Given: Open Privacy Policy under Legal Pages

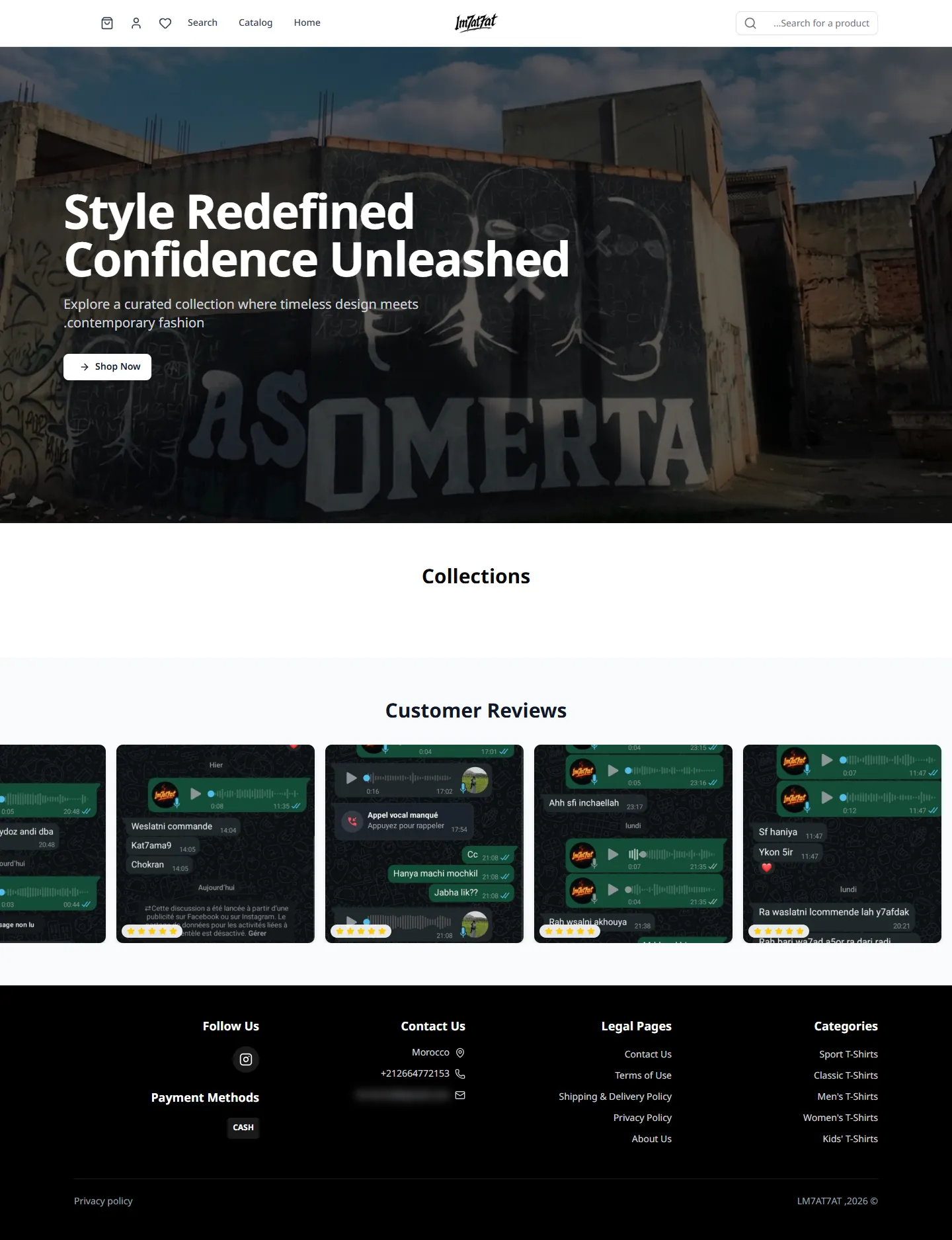Looking at the screenshot, I should 643,1118.
